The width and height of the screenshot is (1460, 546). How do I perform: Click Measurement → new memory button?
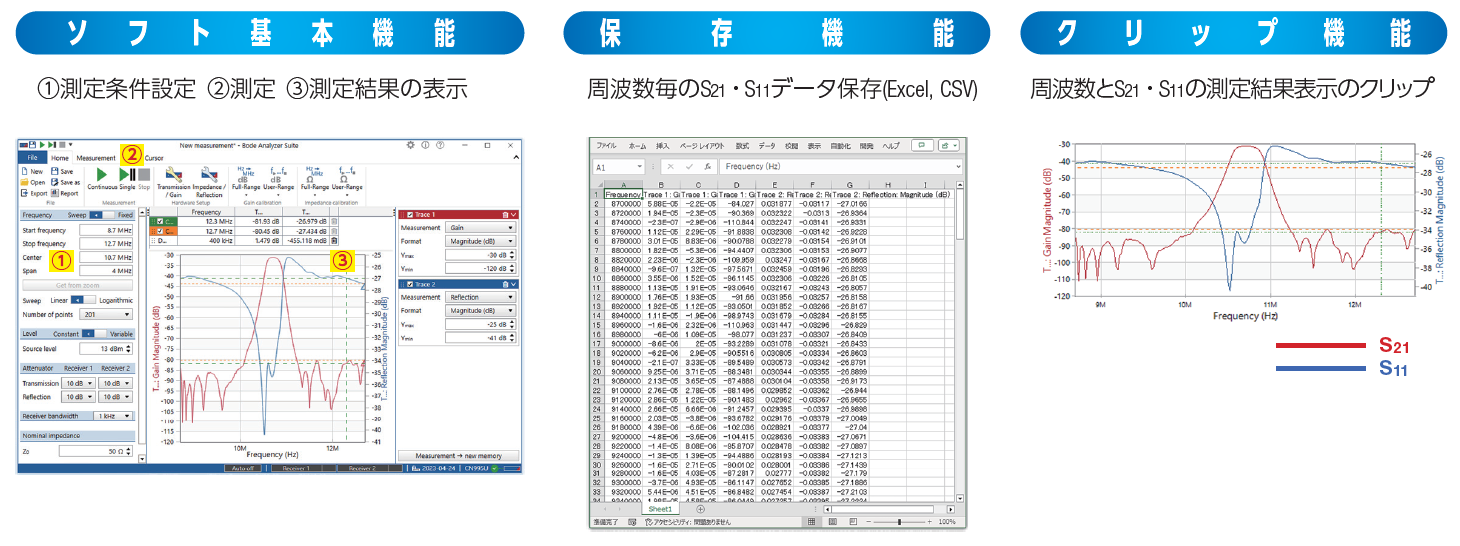coord(458,456)
